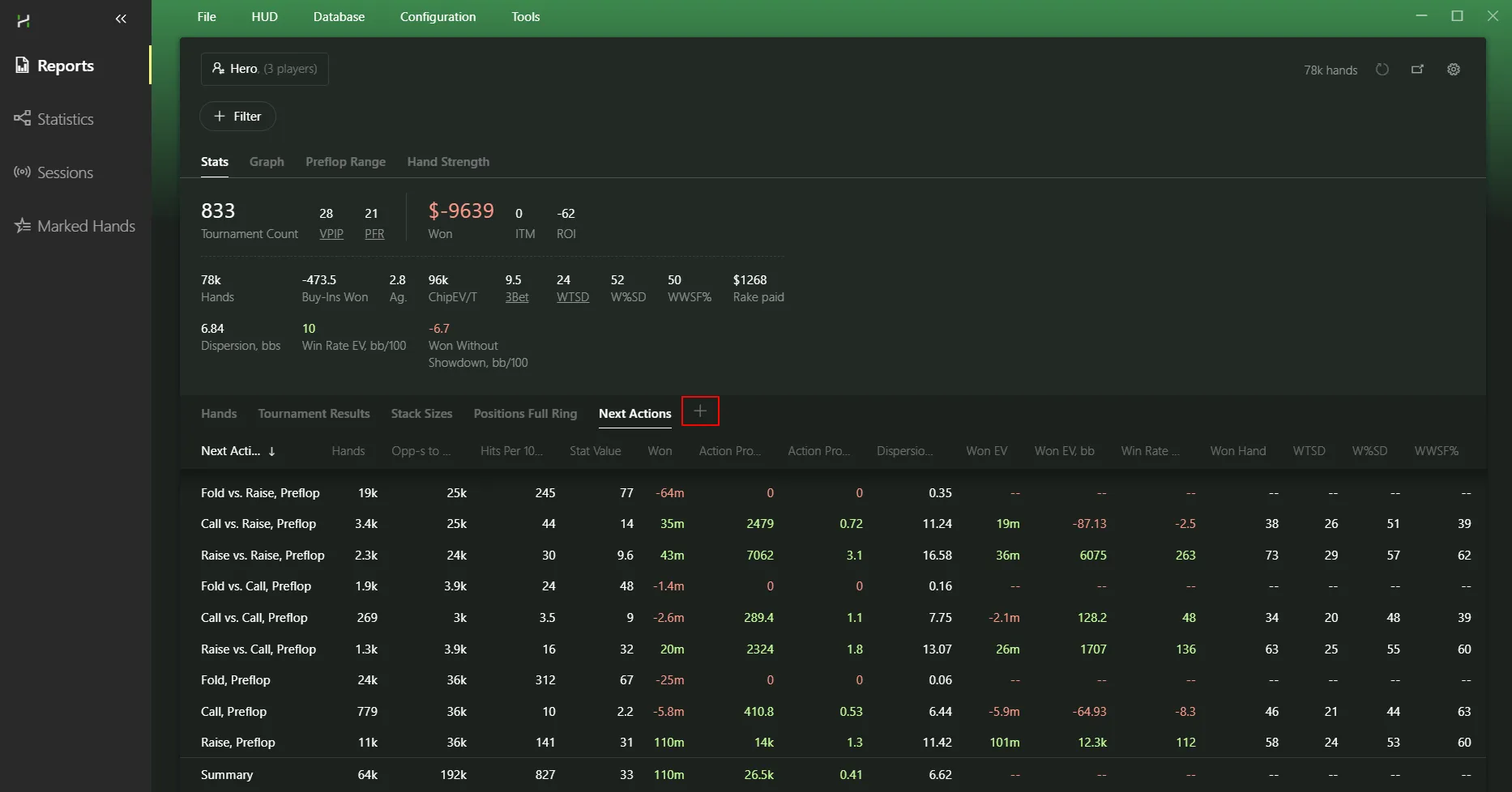Viewport: 1512px width, 792px height.
Task: Click the export report icon
Action: point(1417,70)
